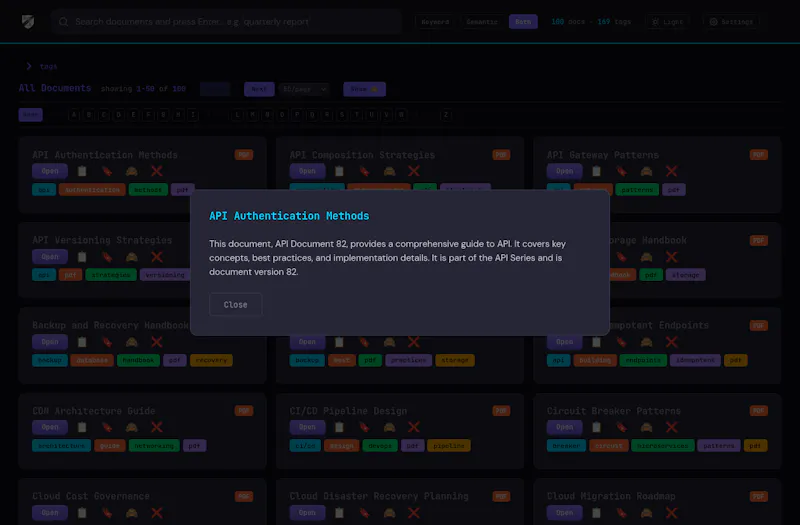800x525 pixels.
Task: Click the shield logo in the header
Action: click(x=28, y=22)
